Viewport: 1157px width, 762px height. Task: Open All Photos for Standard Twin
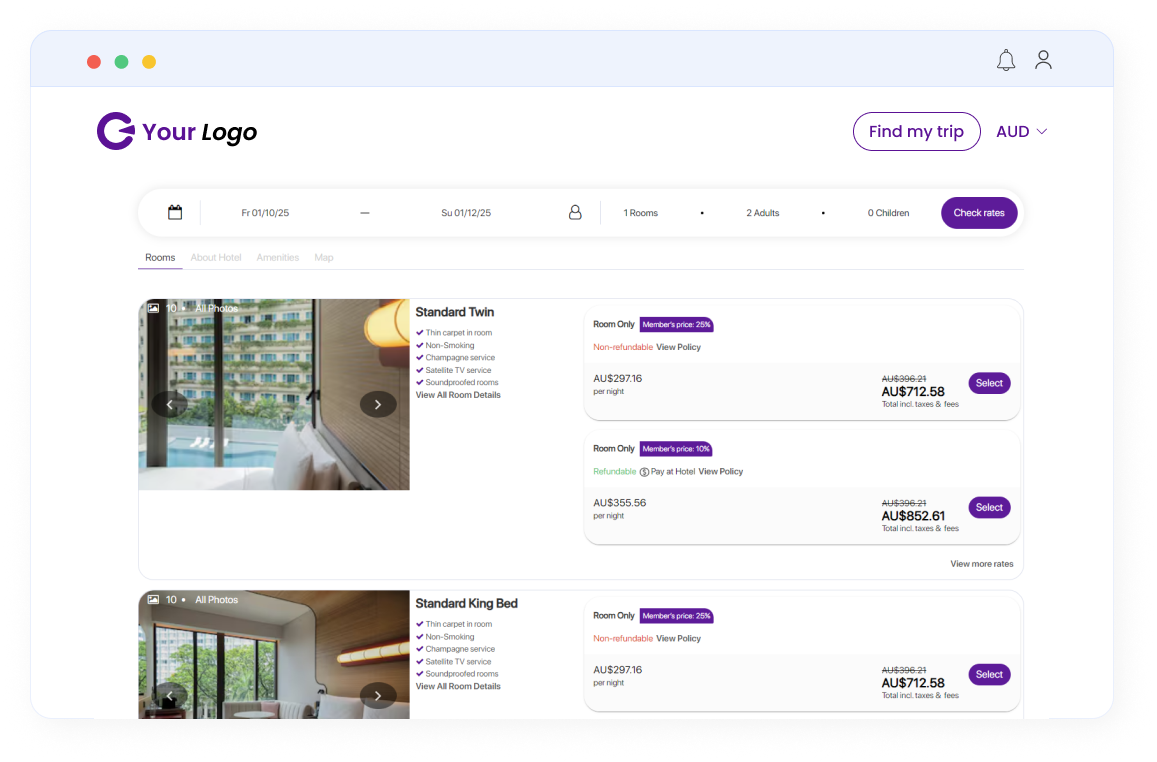[x=216, y=309]
